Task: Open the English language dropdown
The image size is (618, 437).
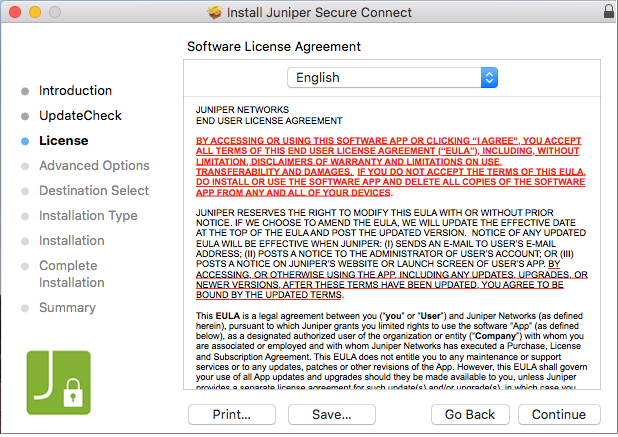Action: (x=392, y=77)
